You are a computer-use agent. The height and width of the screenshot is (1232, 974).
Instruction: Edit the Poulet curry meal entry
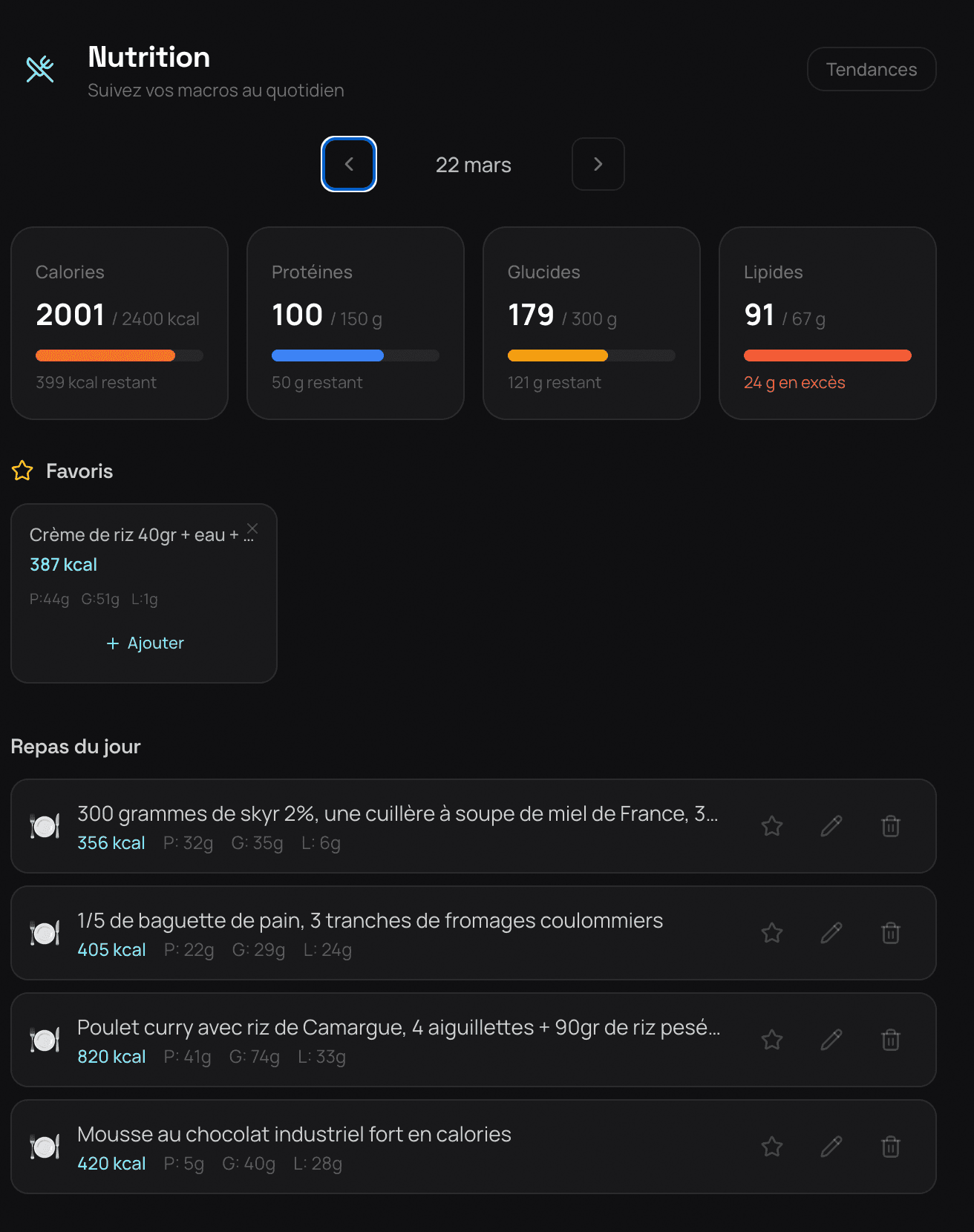(831, 1040)
